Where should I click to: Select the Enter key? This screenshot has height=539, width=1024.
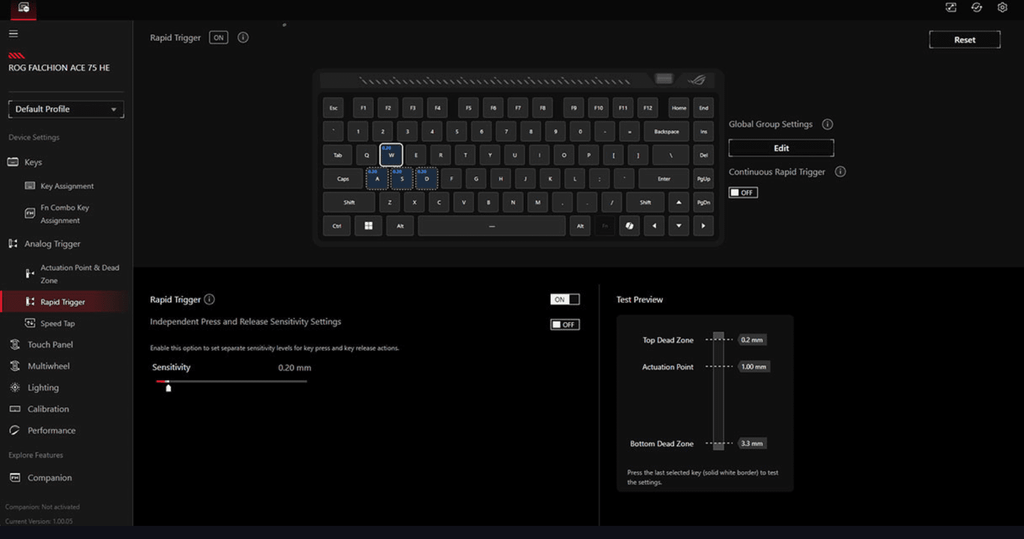coord(664,179)
